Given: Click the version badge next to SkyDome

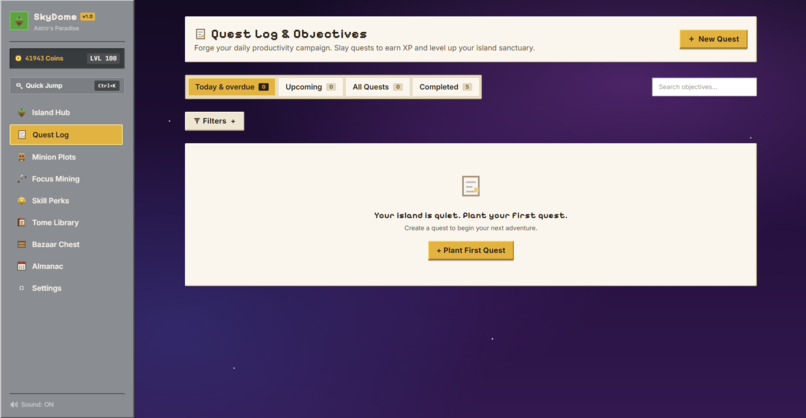Looking at the screenshot, I should pyautogui.click(x=87, y=16).
